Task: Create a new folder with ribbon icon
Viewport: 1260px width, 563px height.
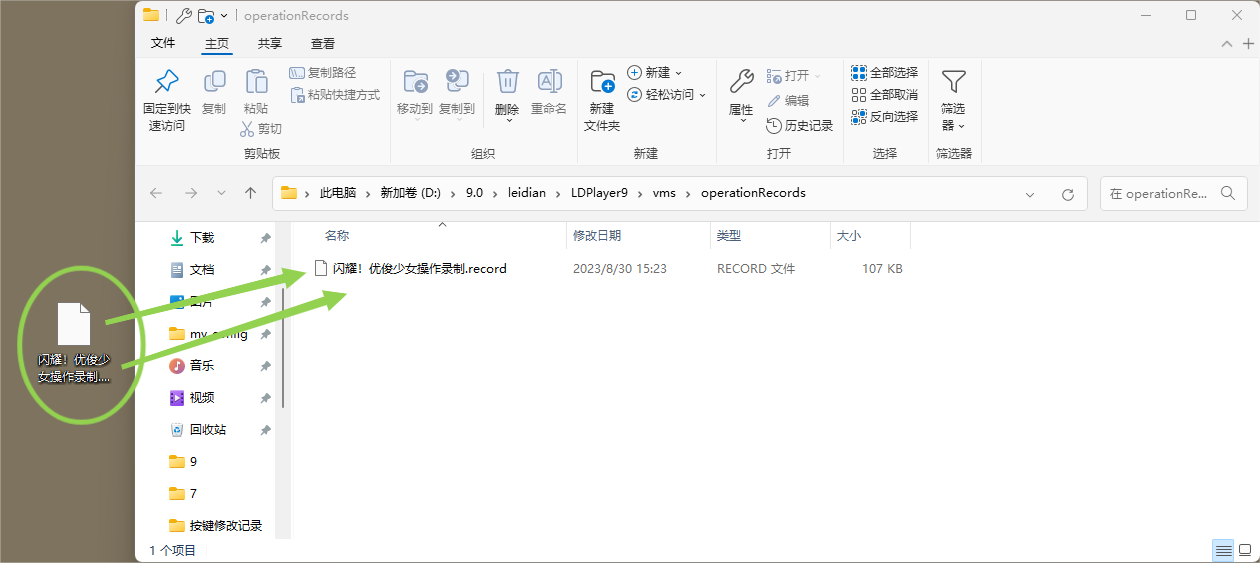Action: (602, 82)
